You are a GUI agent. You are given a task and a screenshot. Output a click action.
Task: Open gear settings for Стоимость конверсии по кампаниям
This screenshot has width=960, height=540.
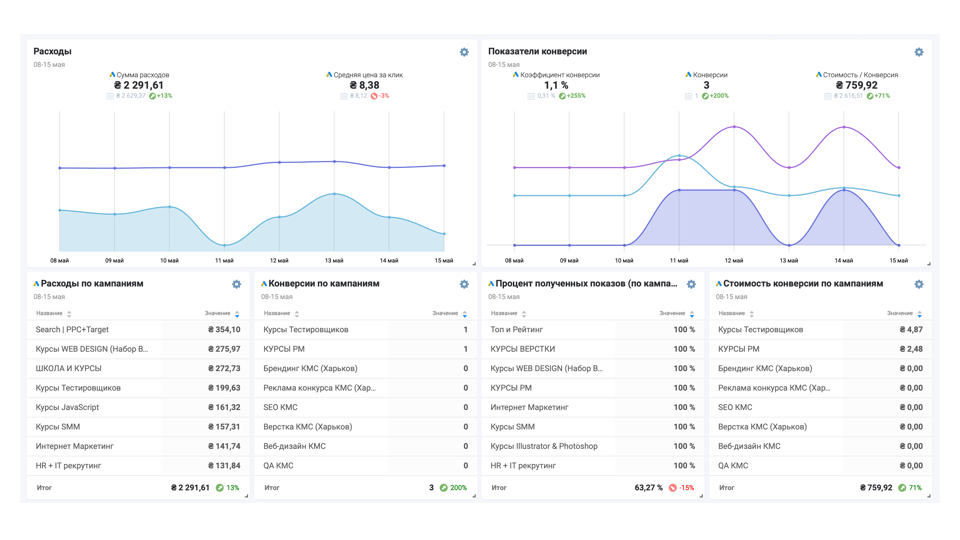(919, 284)
